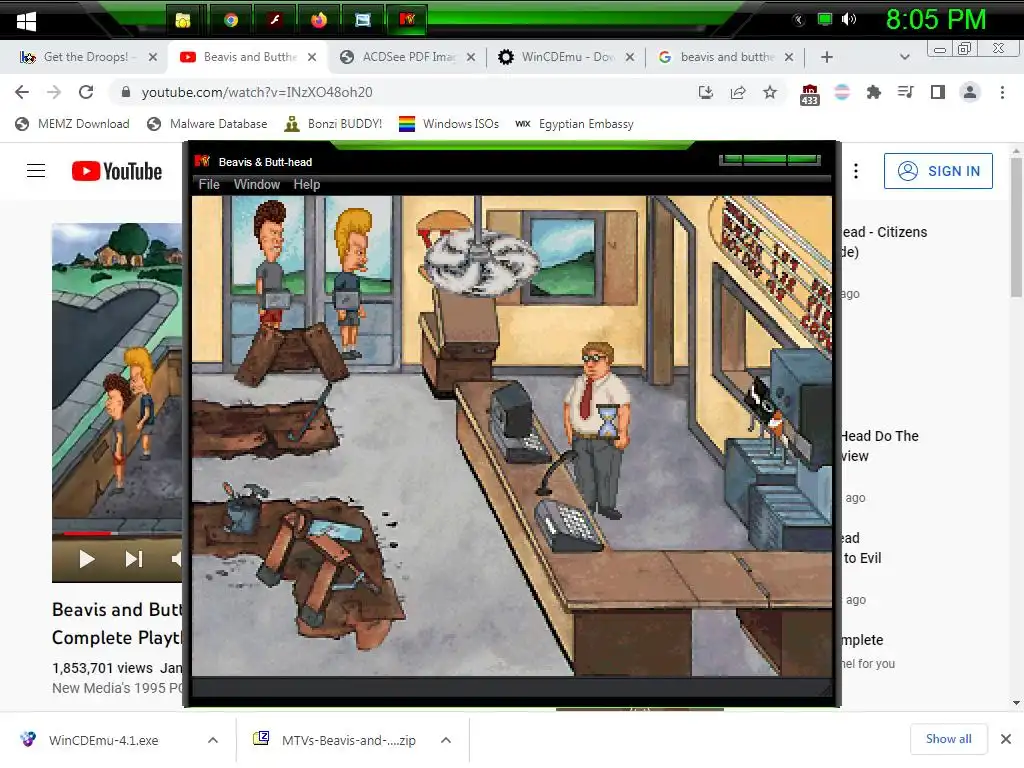Open the Egyptian Embassy bookmark

pyautogui.click(x=574, y=123)
